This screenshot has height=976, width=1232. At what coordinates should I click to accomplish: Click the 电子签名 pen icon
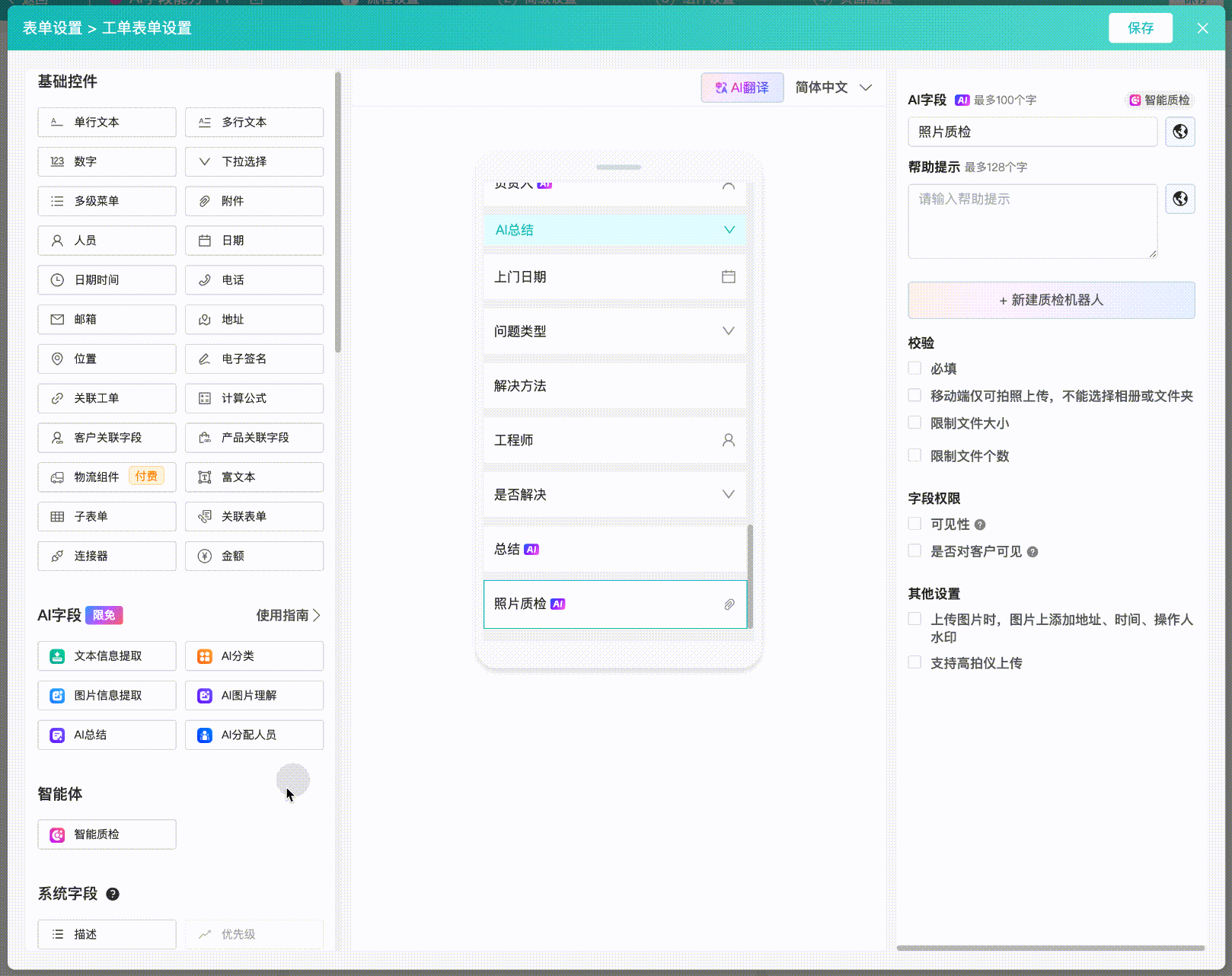pos(205,359)
